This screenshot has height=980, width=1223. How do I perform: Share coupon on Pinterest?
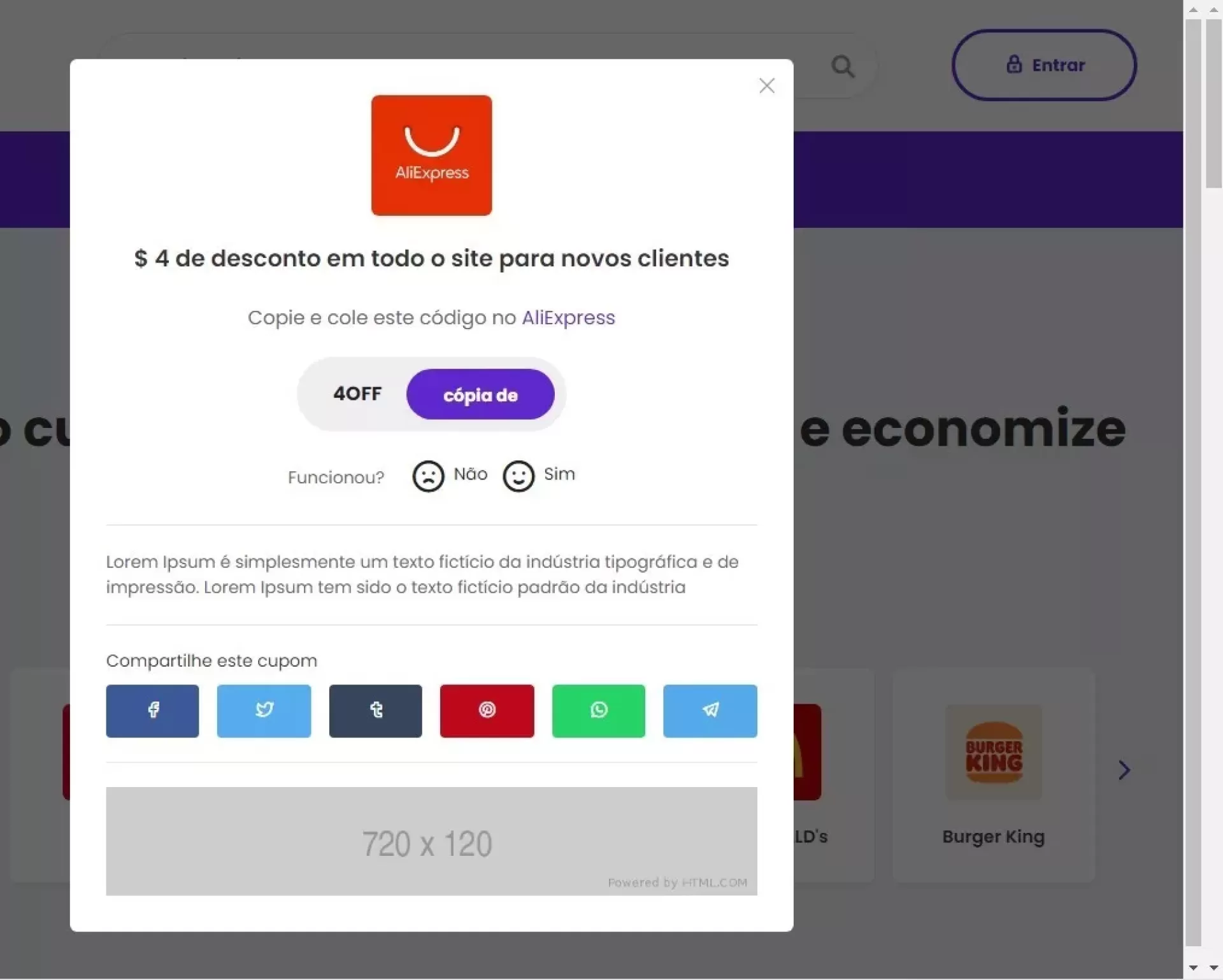pos(487,711)
